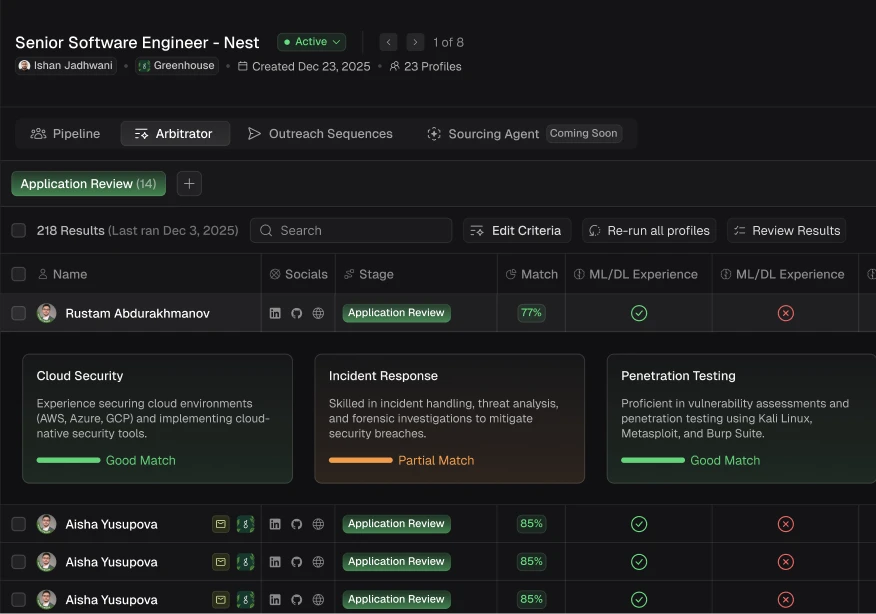Screen dimensions: 876x614
Task: Click the ML/DL green check for Rustam Abdurakhmanov
Action: [x=639, y=313]
